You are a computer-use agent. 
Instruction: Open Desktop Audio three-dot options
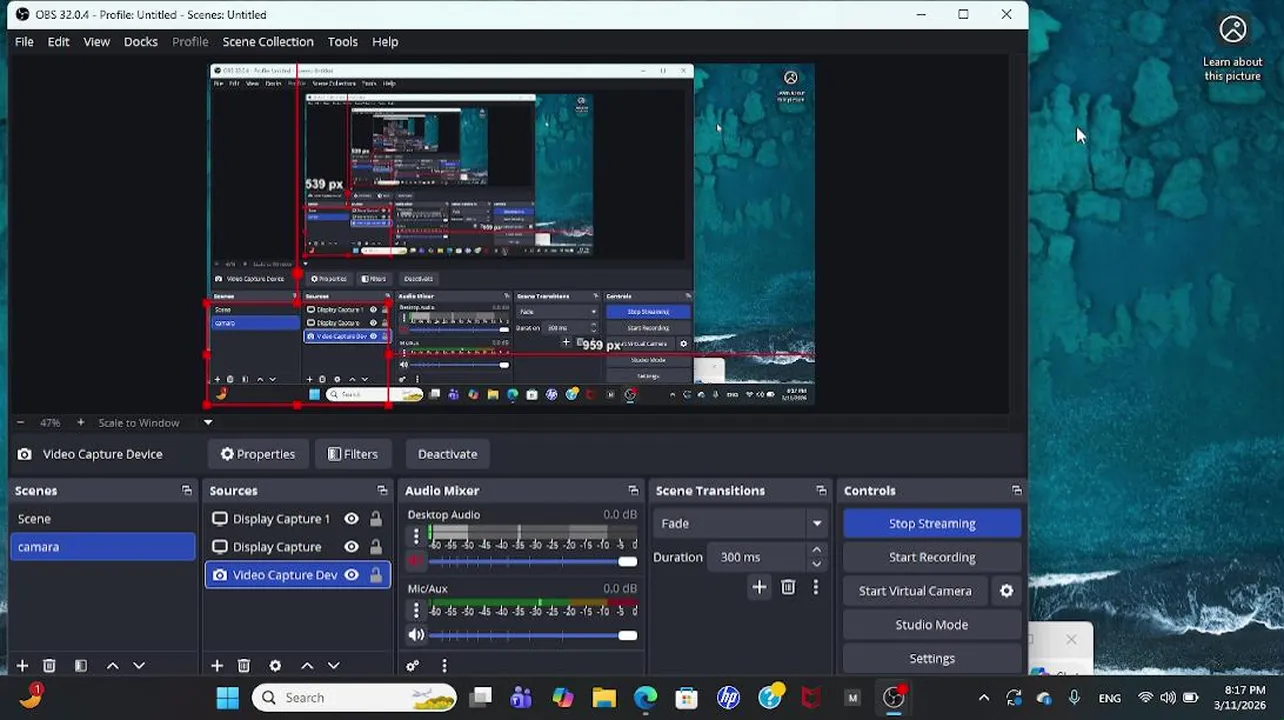416,537
